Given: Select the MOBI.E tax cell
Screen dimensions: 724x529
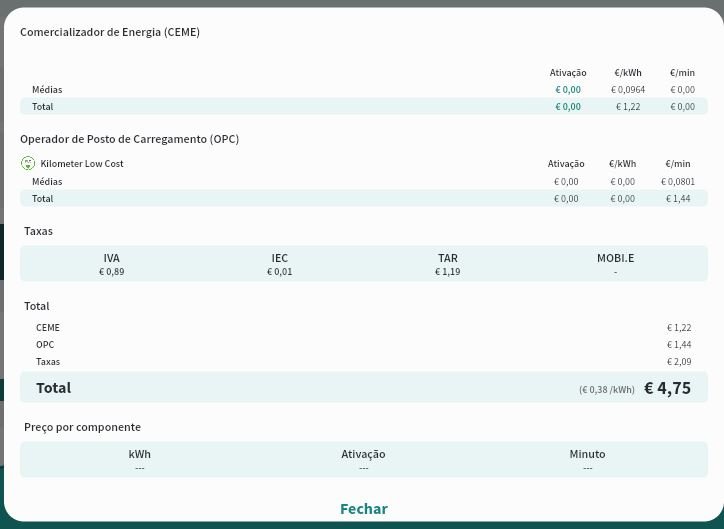Looking at the screenshot, I should point(615,264).
